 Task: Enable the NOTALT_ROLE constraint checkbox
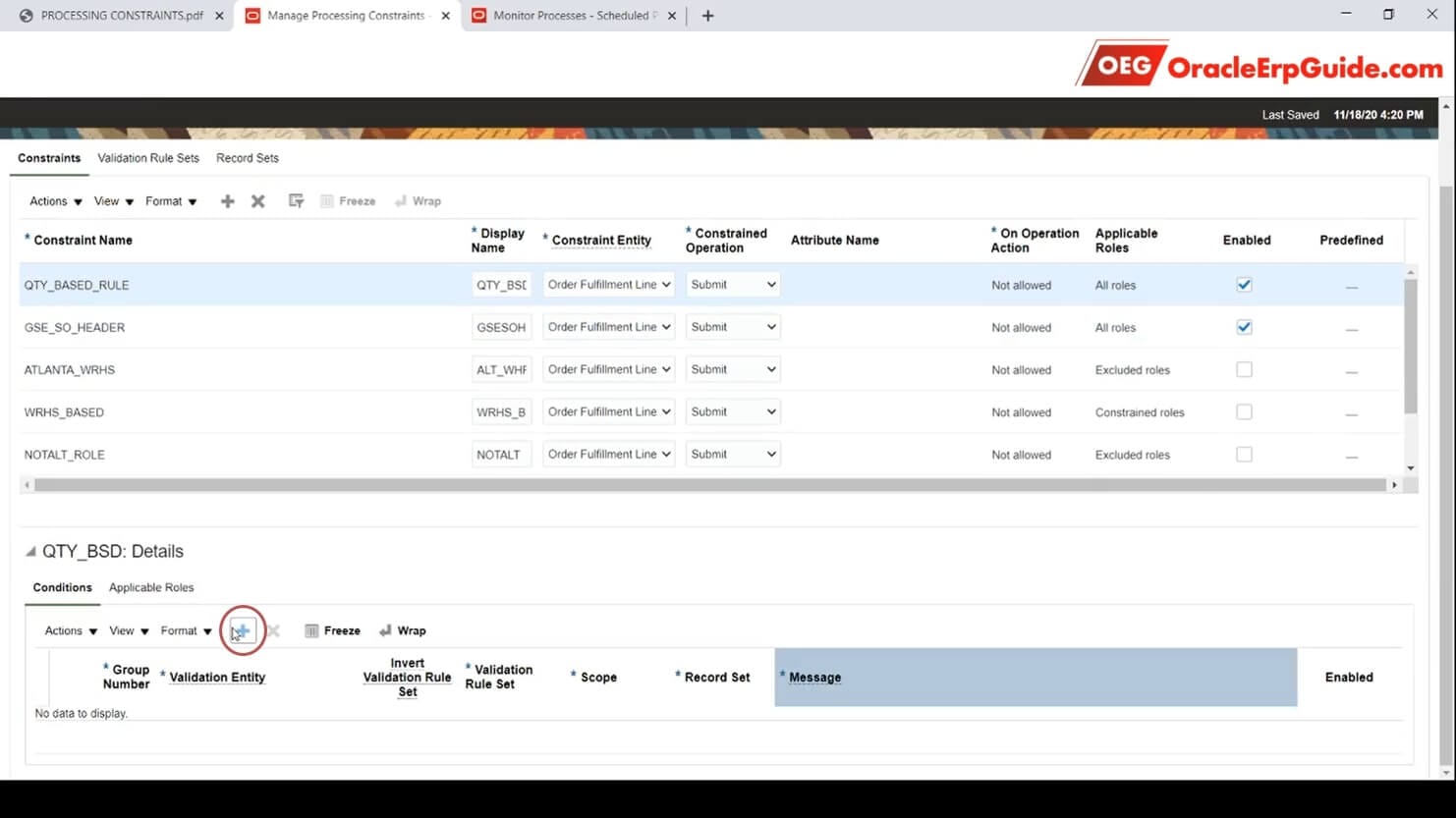pyautogui.click(x=1244, y=454)
